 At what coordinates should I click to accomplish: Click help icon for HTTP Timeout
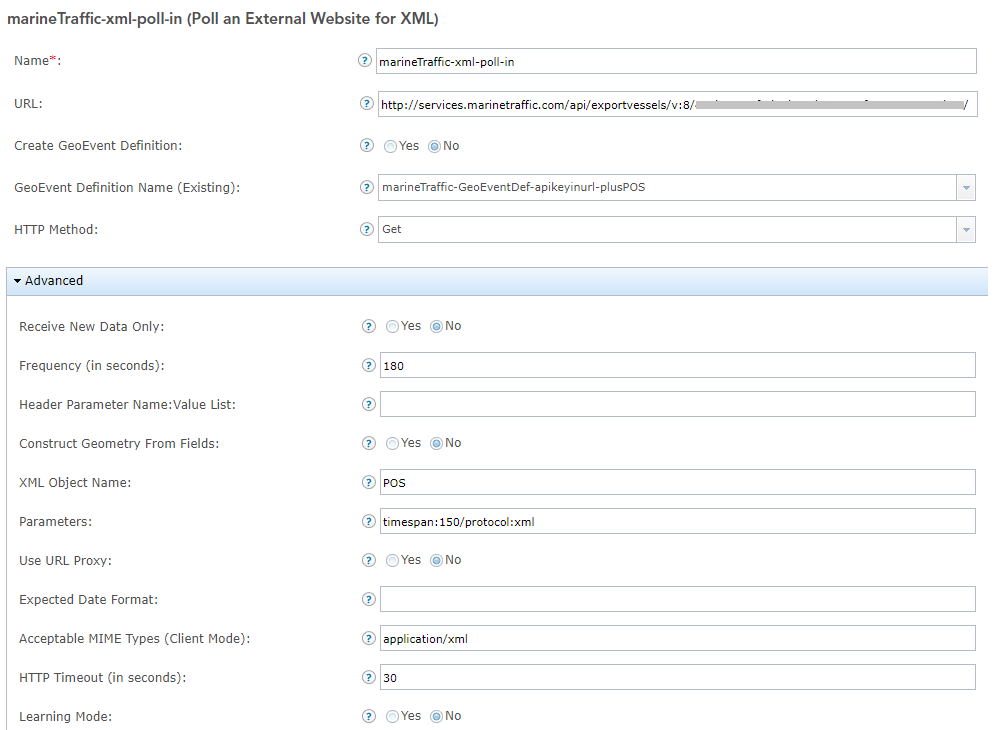tap(368, 677)
